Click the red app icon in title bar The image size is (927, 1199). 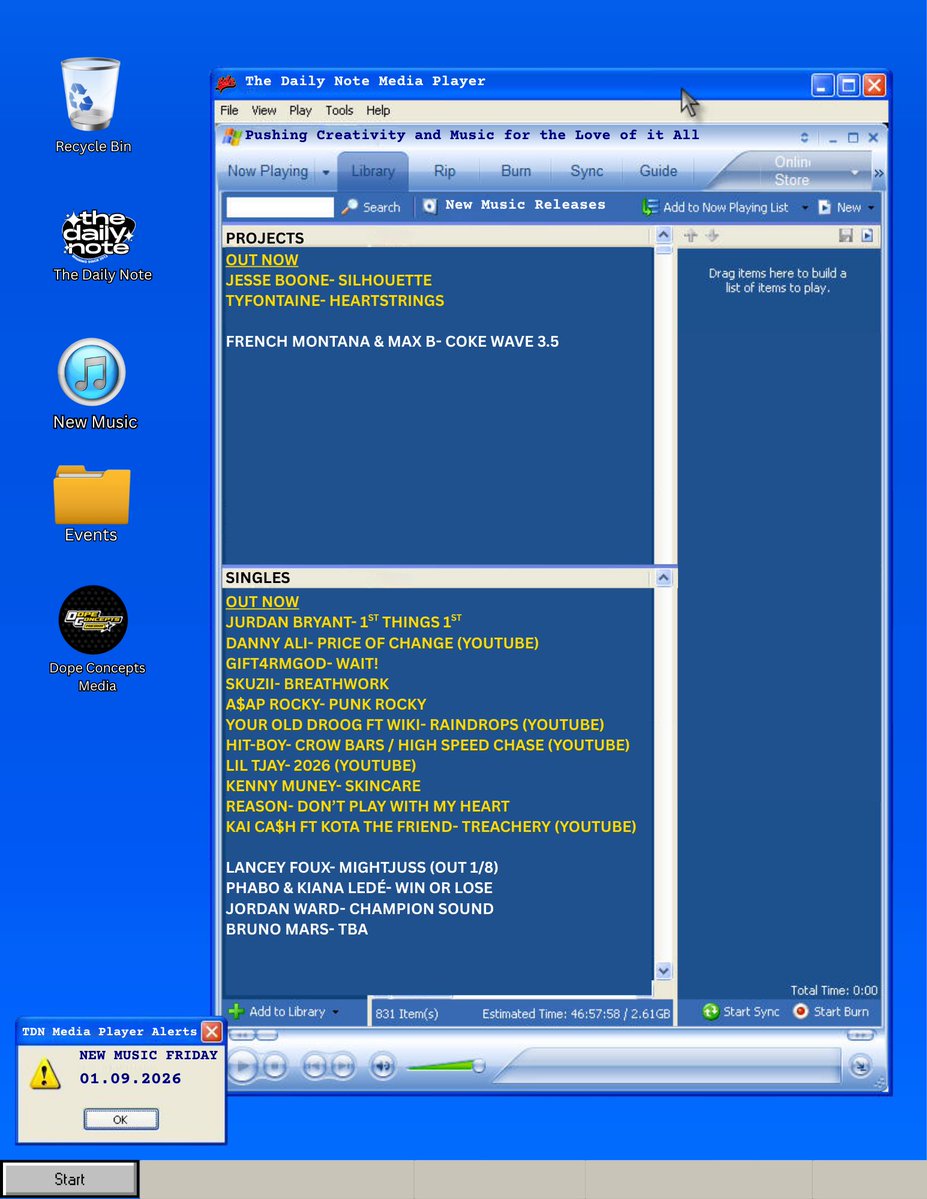(226, 82)
